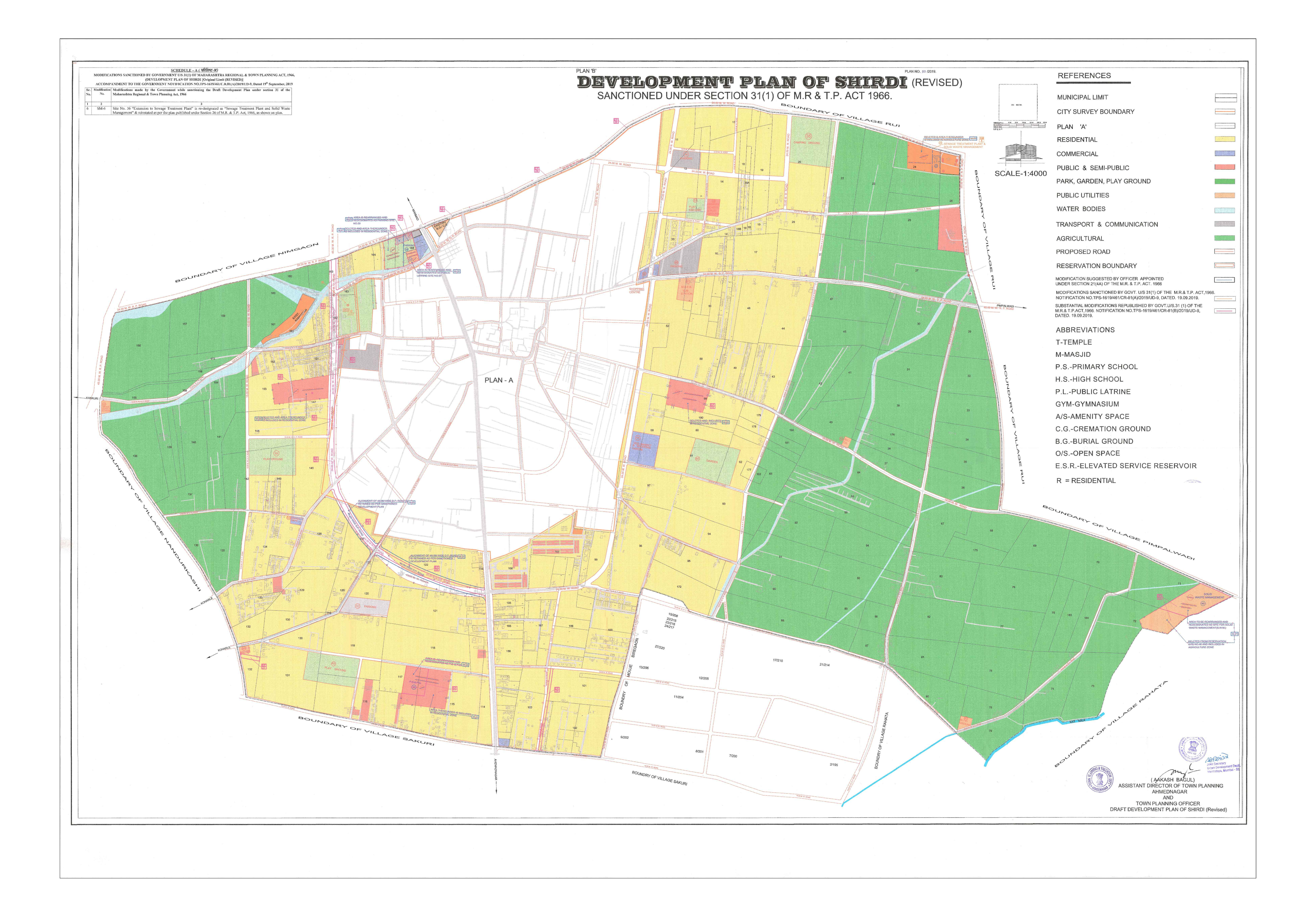Click plot number "9/202"
Screen dimensions: 1316x917
pyautogui.click(x=625, y=738)
